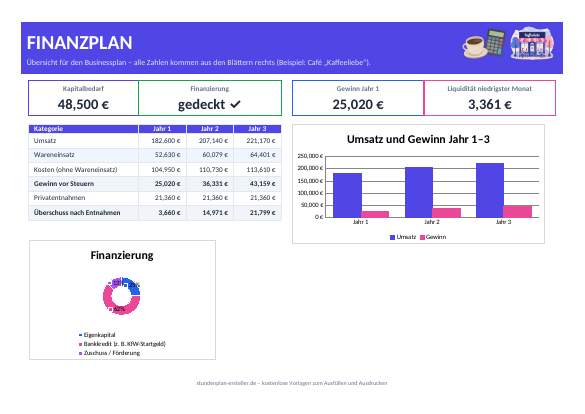585x414 pixels.
Task: Click the pink Gewinn legend swatch
Action: tap(422, 237)
